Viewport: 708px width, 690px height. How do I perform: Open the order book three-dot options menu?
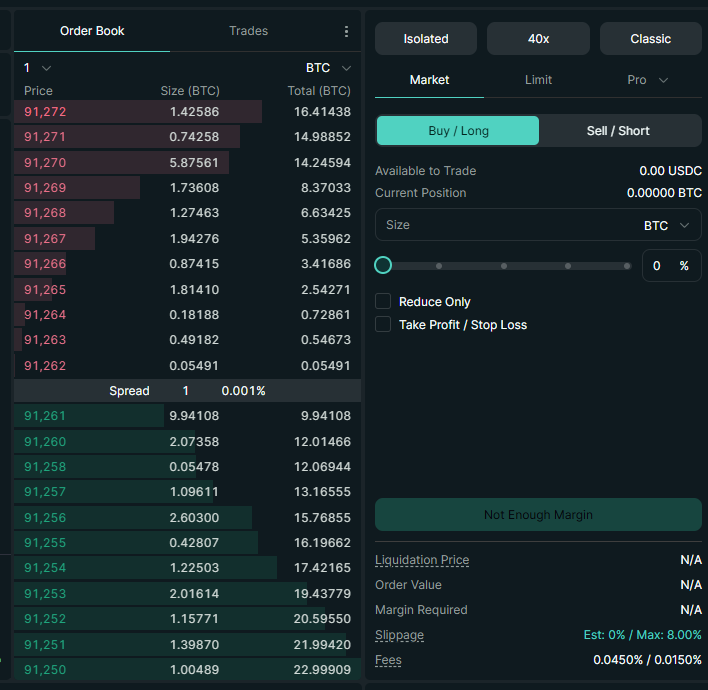coord(346,31)
